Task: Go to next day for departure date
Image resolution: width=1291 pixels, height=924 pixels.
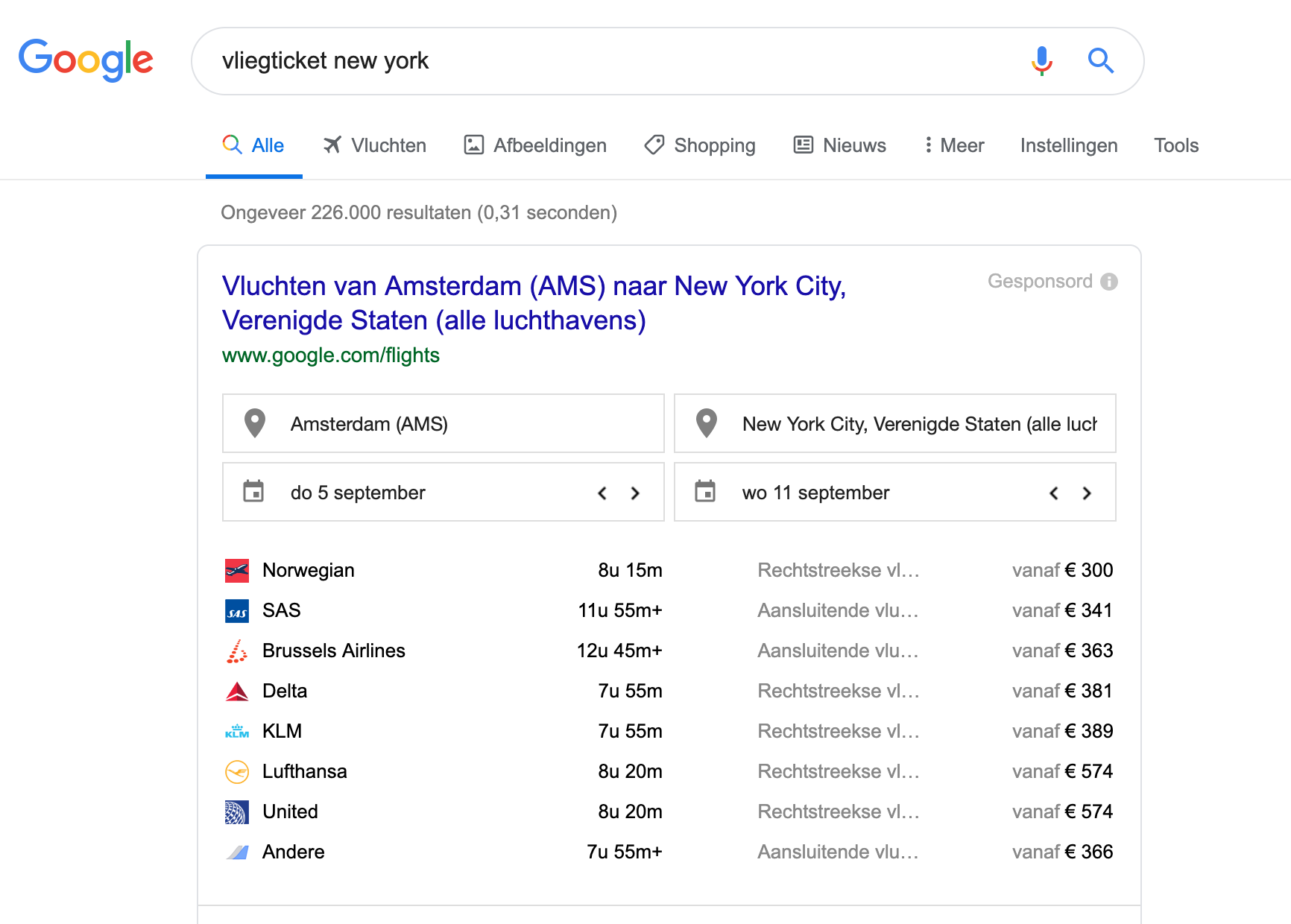Action: coord(635,493)
